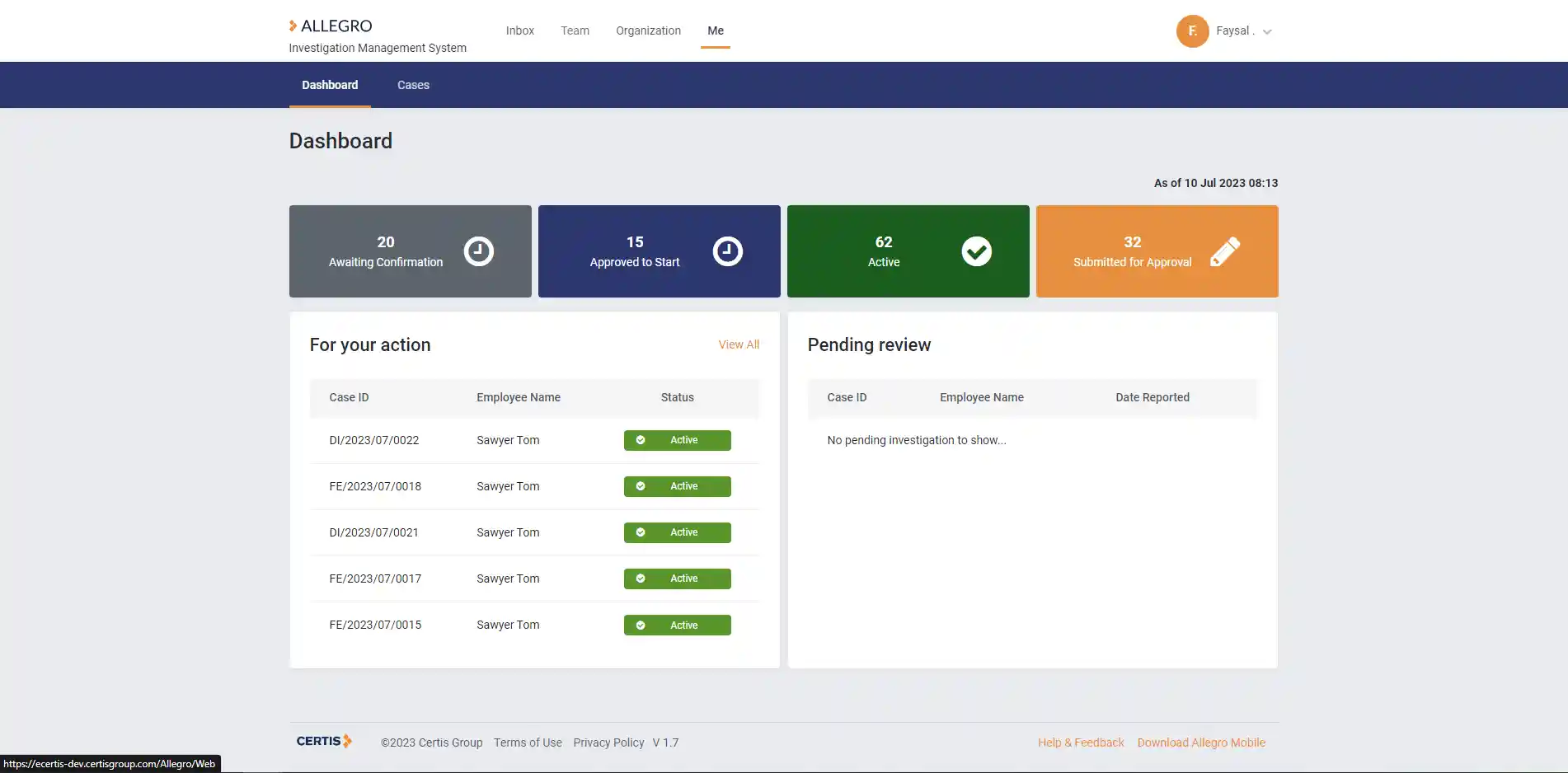Image resolution: width=1568 pixels, height=773 pixels.
Task: Open the 32 Submitted for Approval card
Action: click(x=1157, y=251)
